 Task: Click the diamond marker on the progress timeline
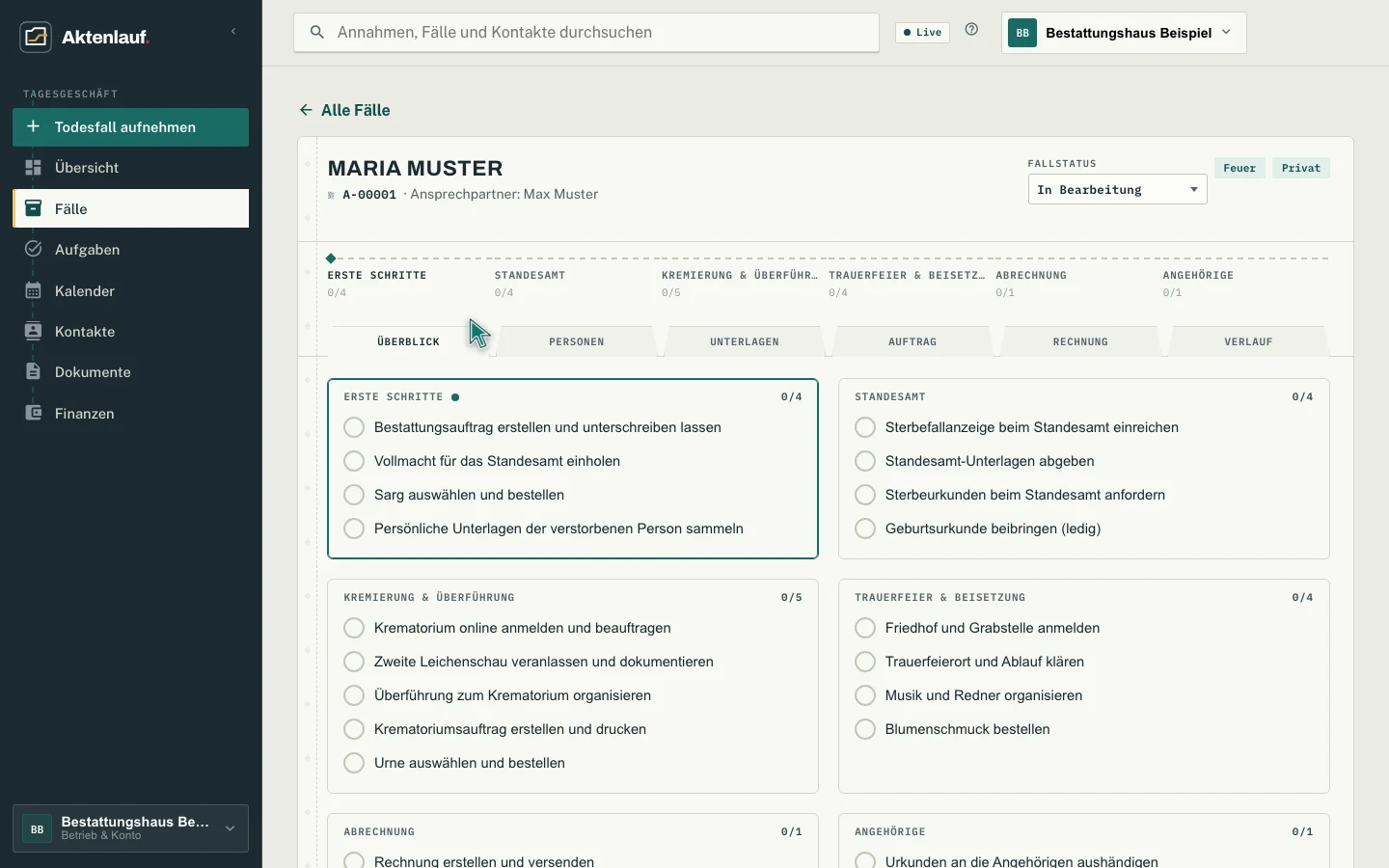coord(331,258)
